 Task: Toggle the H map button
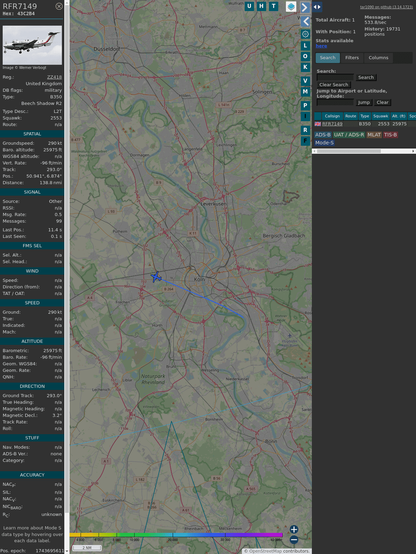coord(261,6)
